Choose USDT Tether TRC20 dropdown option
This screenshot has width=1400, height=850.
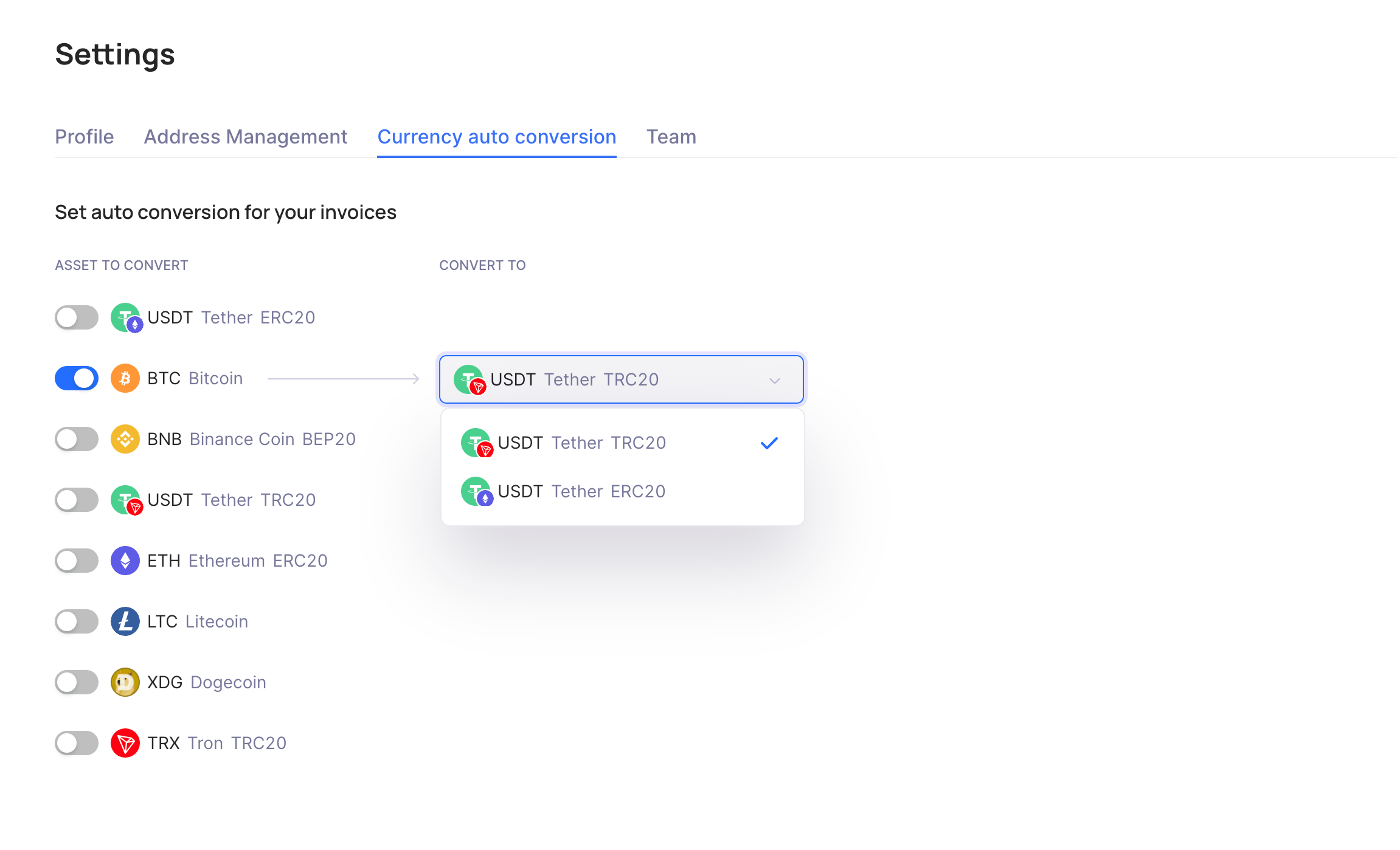(581, 443)
